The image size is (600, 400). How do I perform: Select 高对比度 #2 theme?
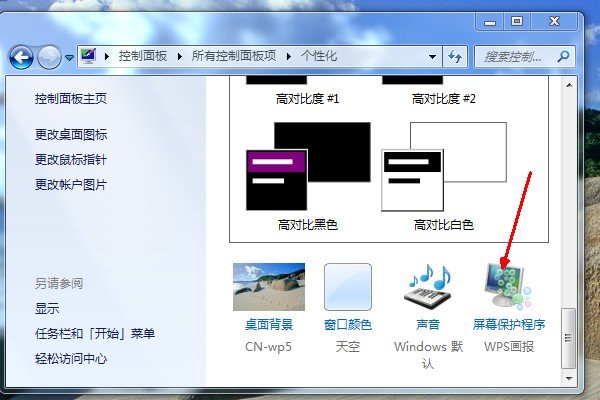(x=443, y=99)
